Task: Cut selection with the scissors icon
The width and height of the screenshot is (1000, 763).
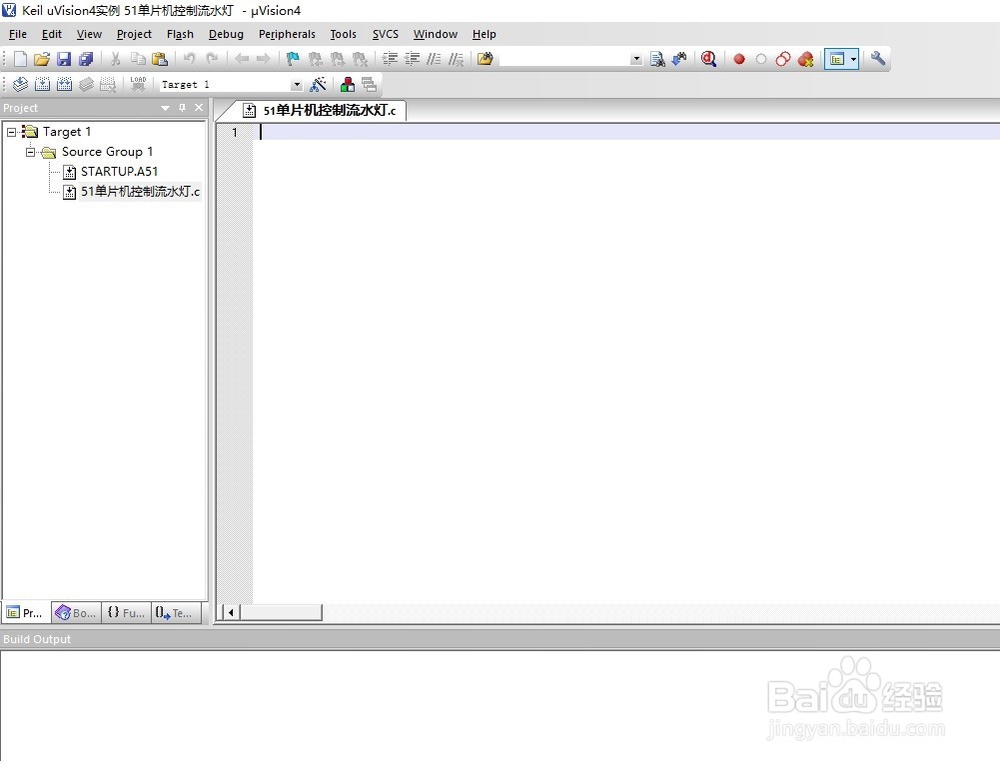Action: (x=115, y=59)
